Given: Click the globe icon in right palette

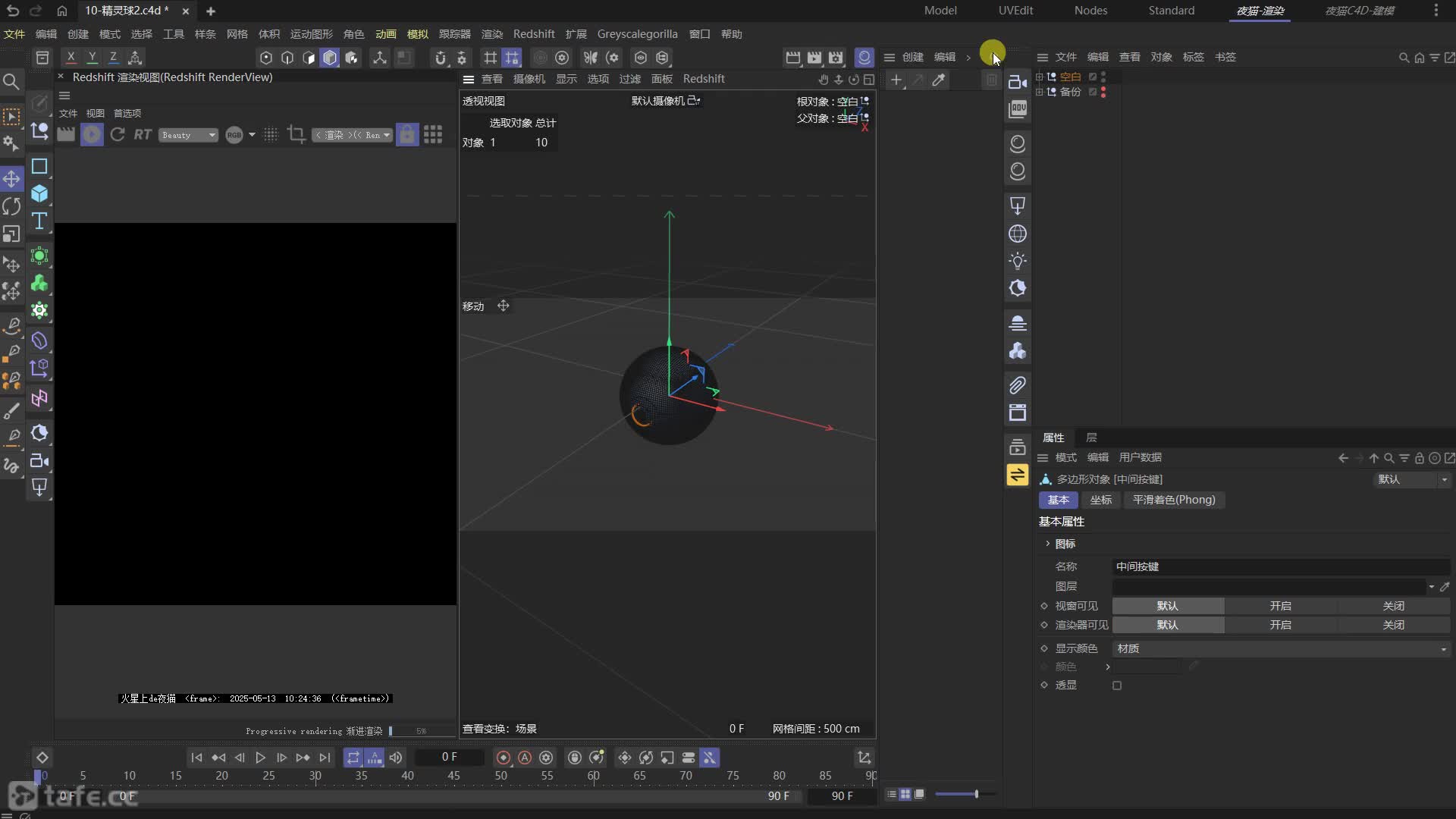Looking at the screenshot, I should click(x=1018, y=234).
